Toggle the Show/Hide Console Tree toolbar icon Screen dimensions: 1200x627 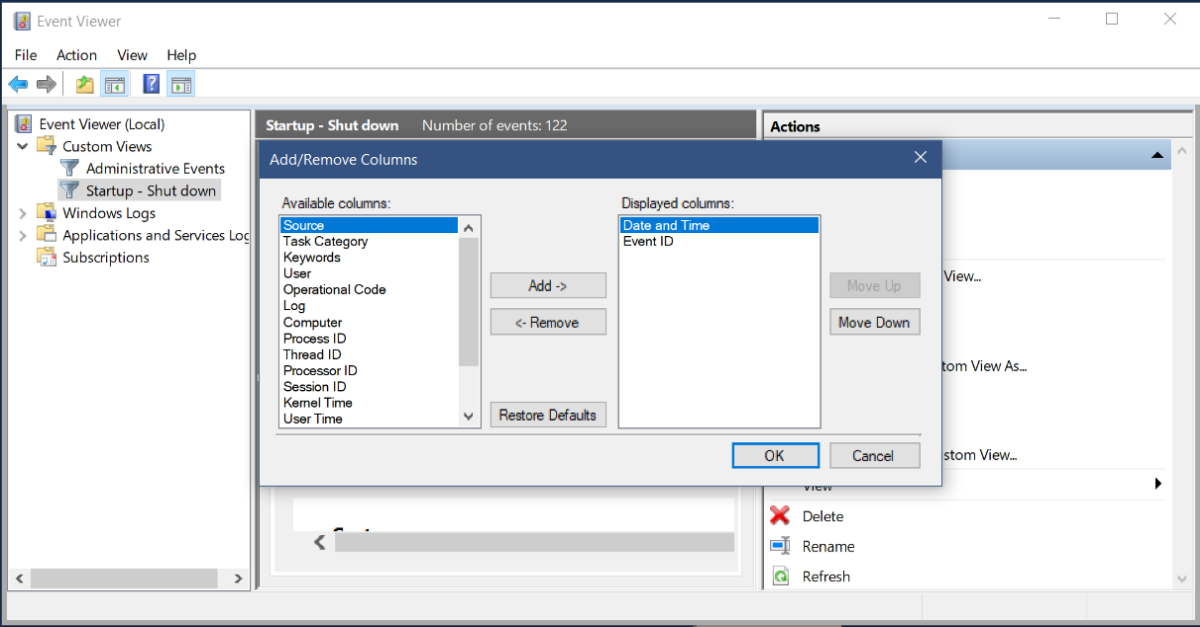(114, 85)
